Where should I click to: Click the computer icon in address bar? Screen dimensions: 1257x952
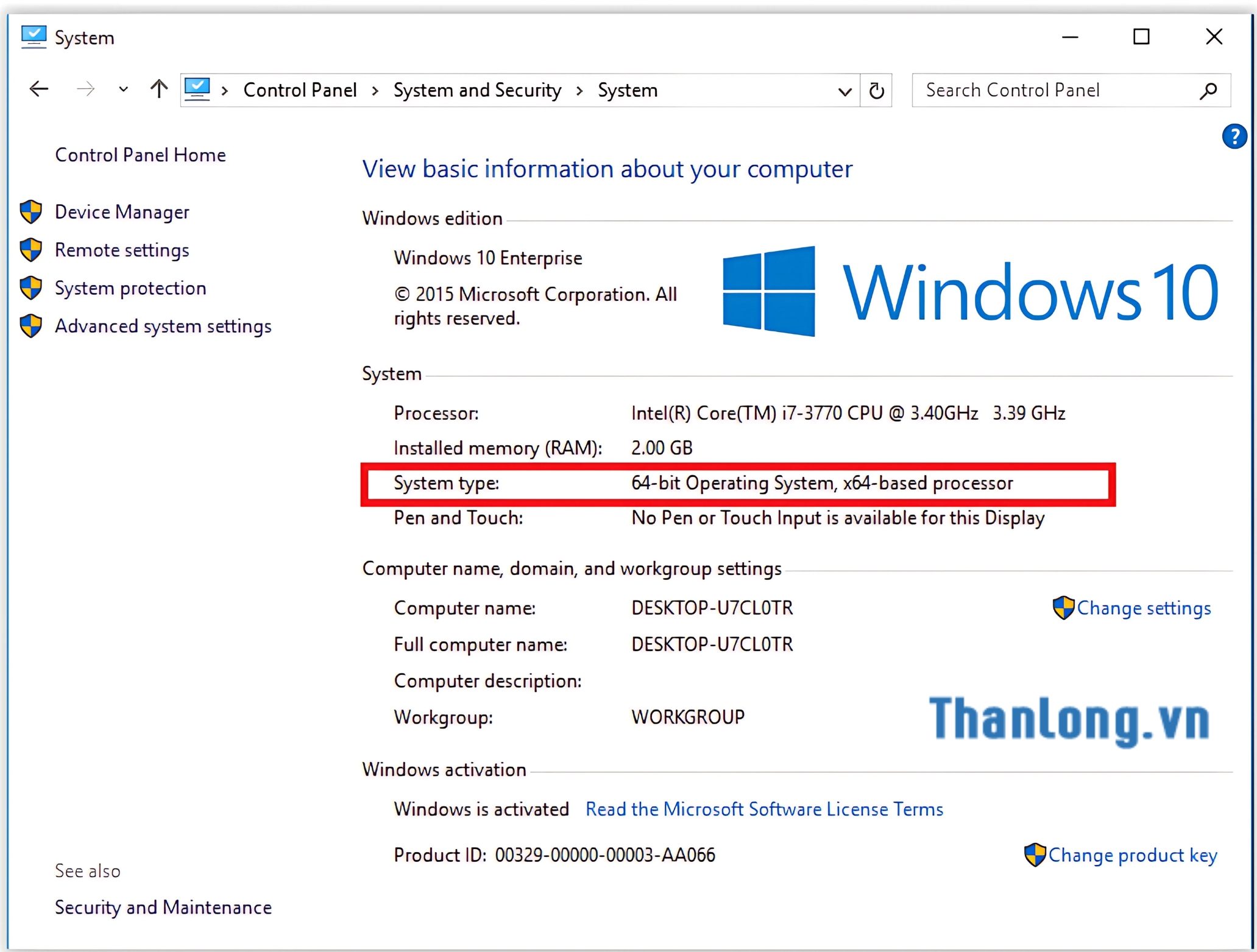point(197,90)
